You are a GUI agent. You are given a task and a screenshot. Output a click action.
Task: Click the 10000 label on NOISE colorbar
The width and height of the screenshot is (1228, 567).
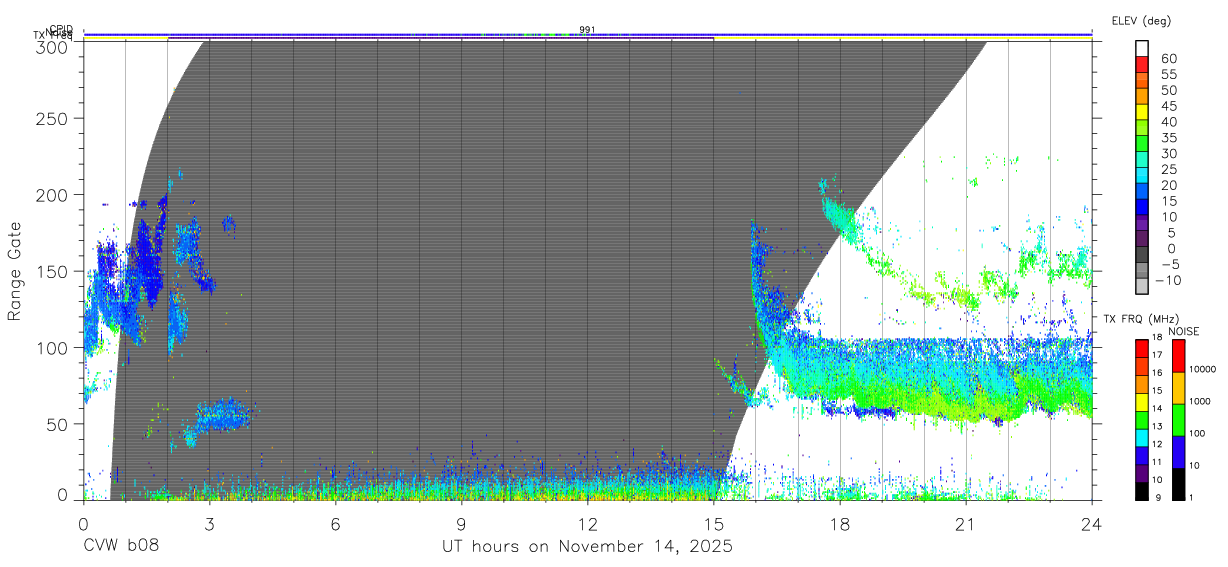click(1201, 369)
